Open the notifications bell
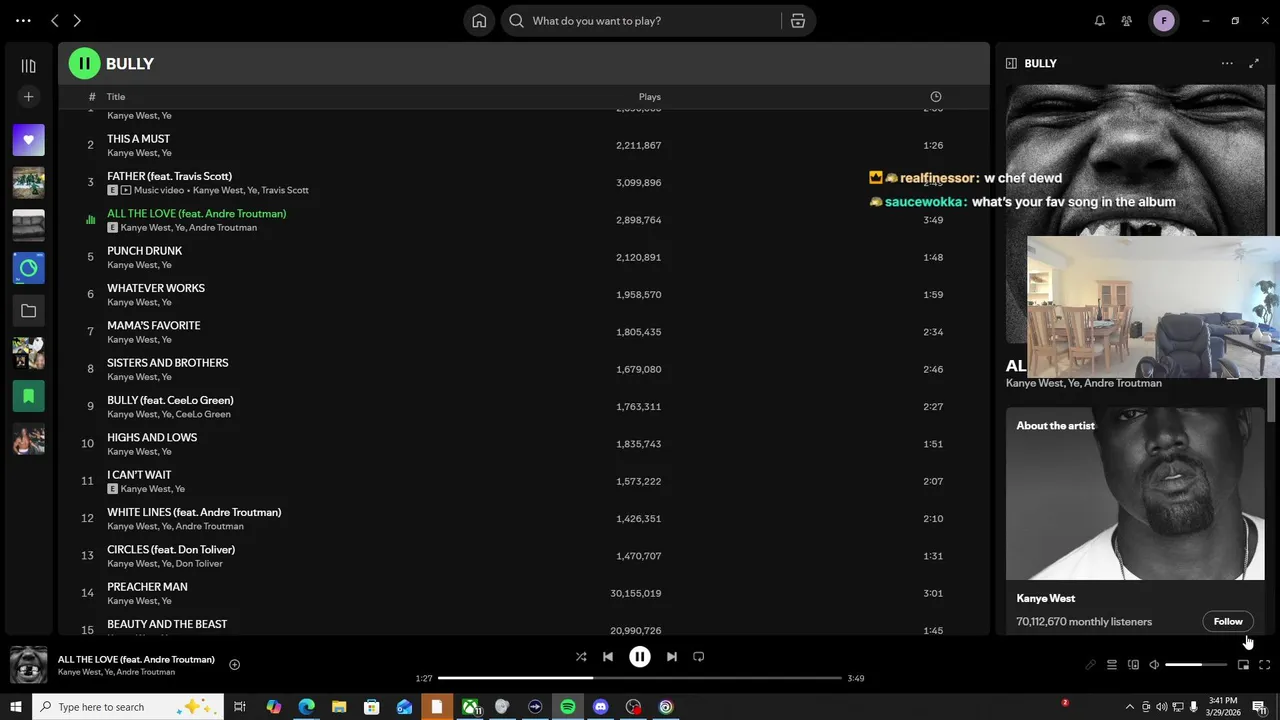Image resolution: width=1280 pixels, height=720 pixels. click(1100, 21)
